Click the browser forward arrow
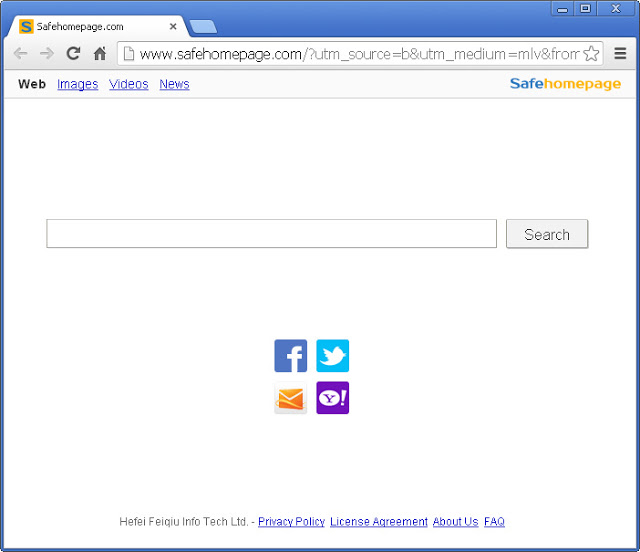The height and width of the screenshot is (552, 640). (47, 53)
